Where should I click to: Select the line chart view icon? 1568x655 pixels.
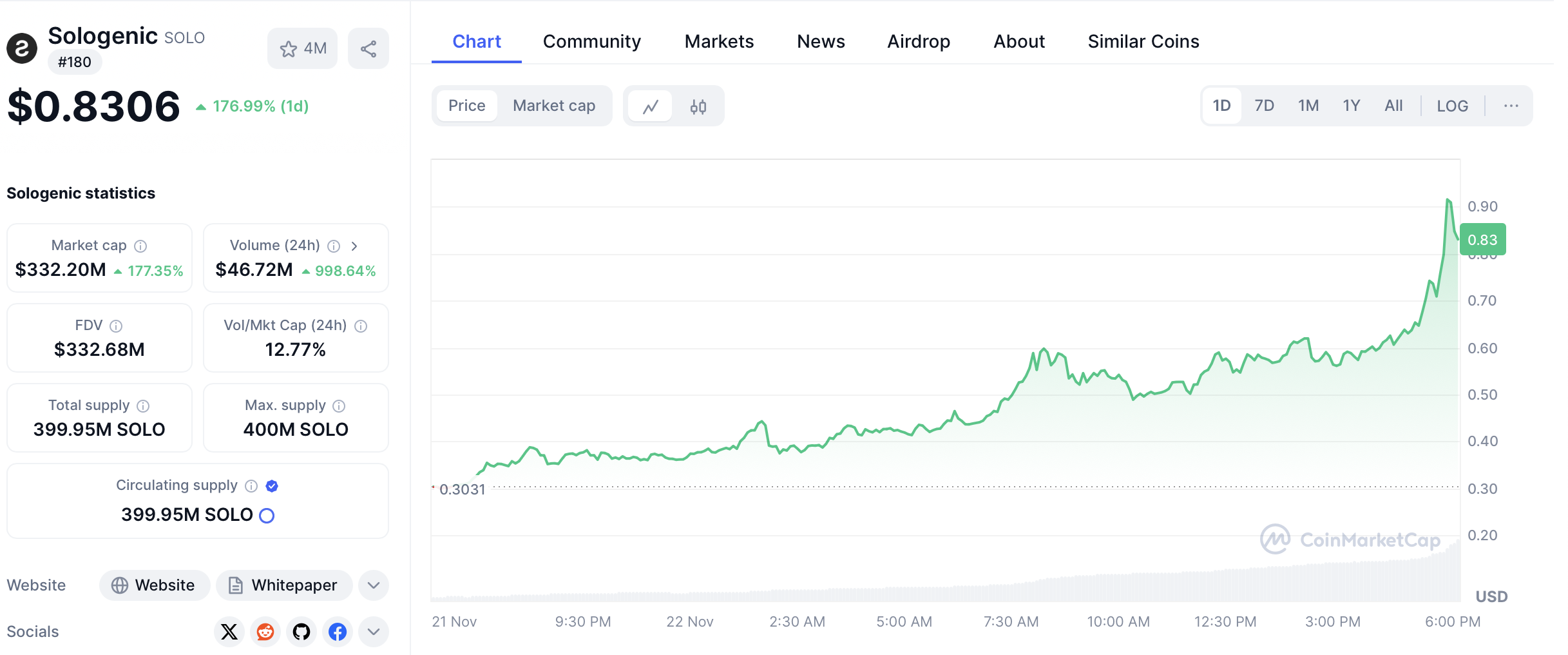[x=651, y=106]
